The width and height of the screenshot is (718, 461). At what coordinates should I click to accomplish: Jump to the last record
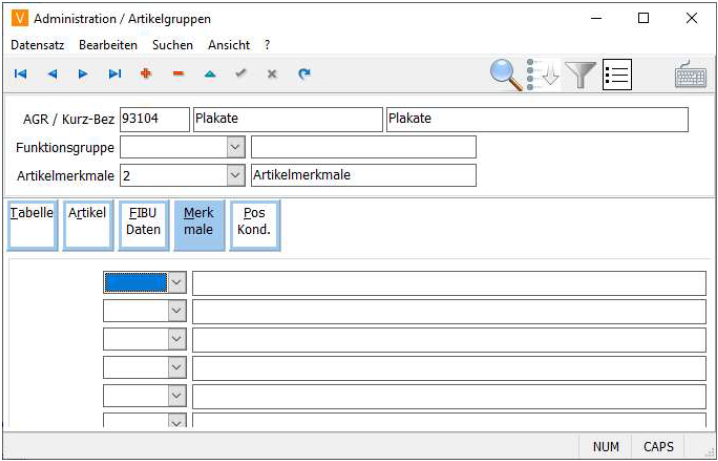(115, 74)
